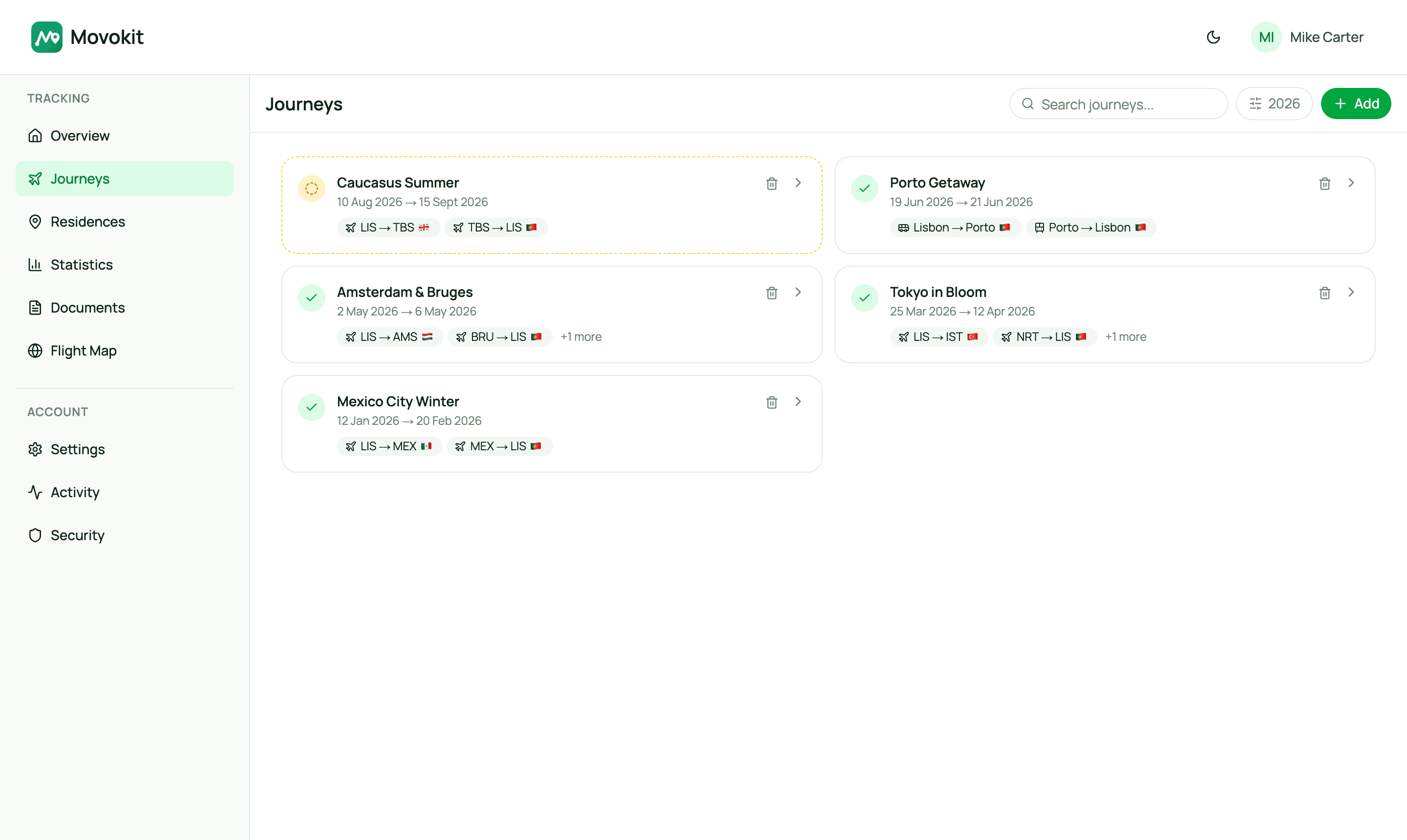Click the Documents file icon
The height and width of the screenshot is (840, 1407).
[35, 308]
